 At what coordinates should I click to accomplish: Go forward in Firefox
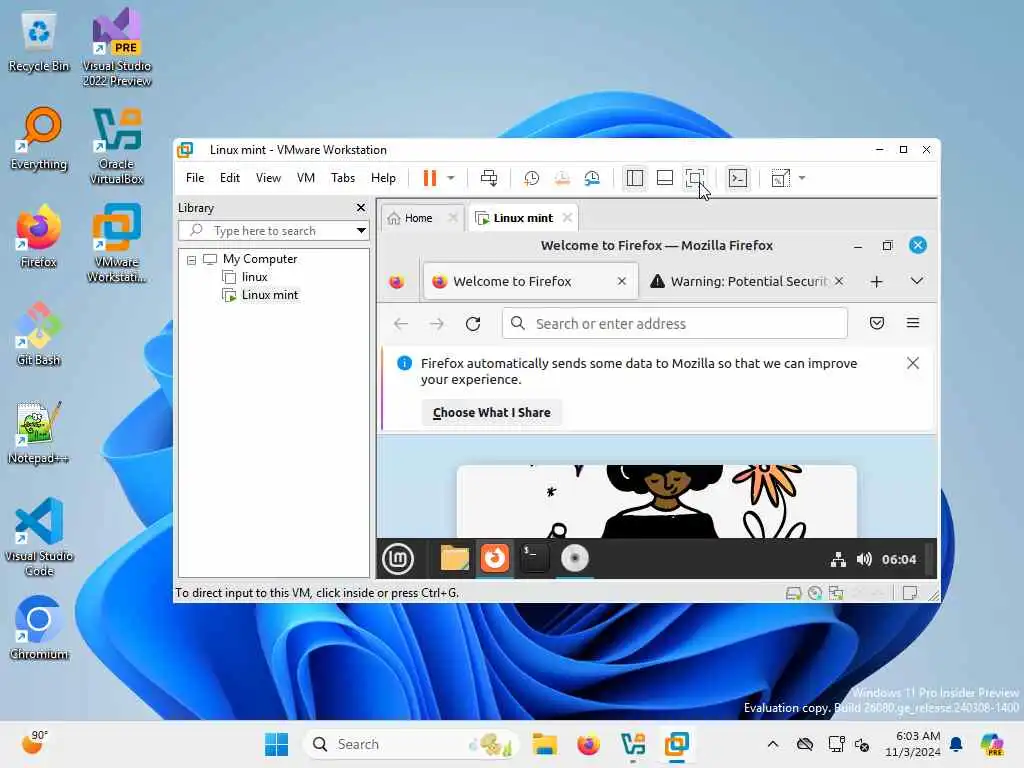437,324
